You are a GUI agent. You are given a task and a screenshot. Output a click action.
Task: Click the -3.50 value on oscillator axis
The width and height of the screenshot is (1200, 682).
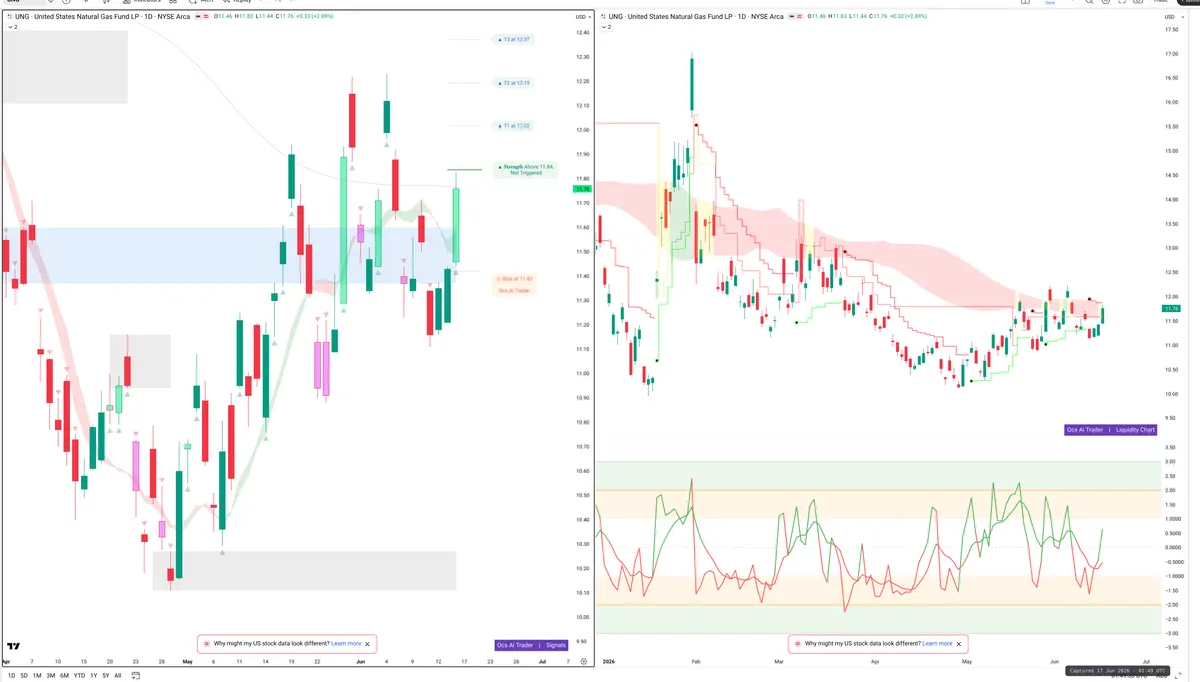pos(1170,647)
